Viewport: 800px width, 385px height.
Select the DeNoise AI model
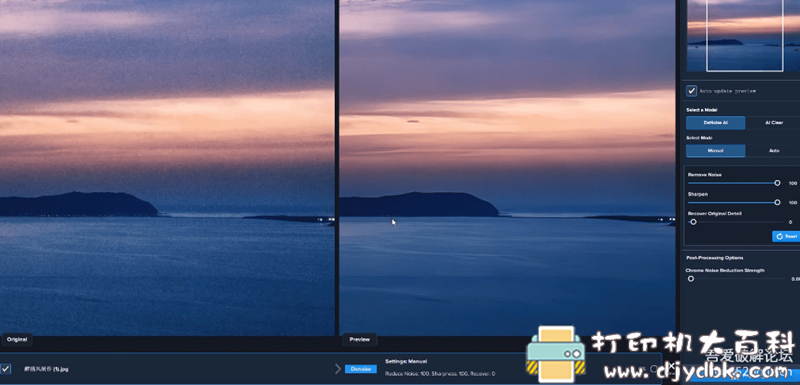click(715, 123)
